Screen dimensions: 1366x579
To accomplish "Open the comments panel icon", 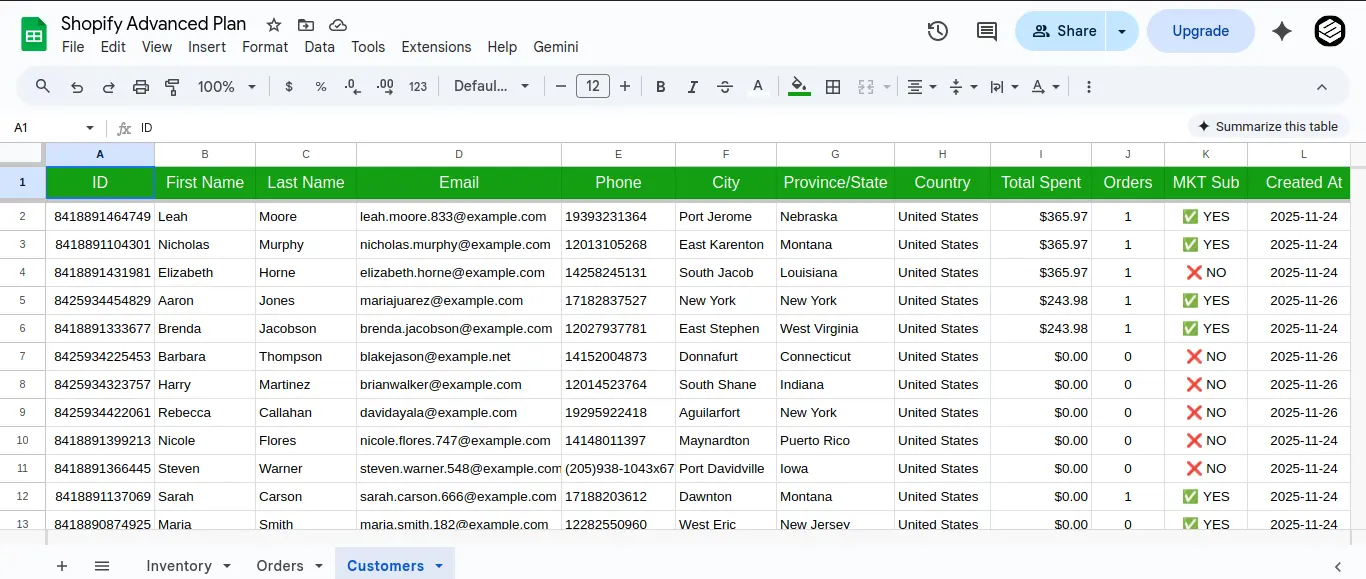I will (986, 31).
